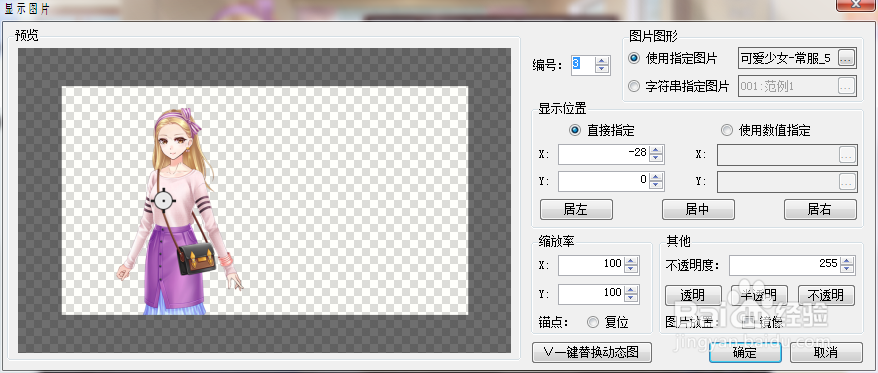878x373 pixels.
Task: Select the 使用指定图片 radio button
Action: click(634, 58)
